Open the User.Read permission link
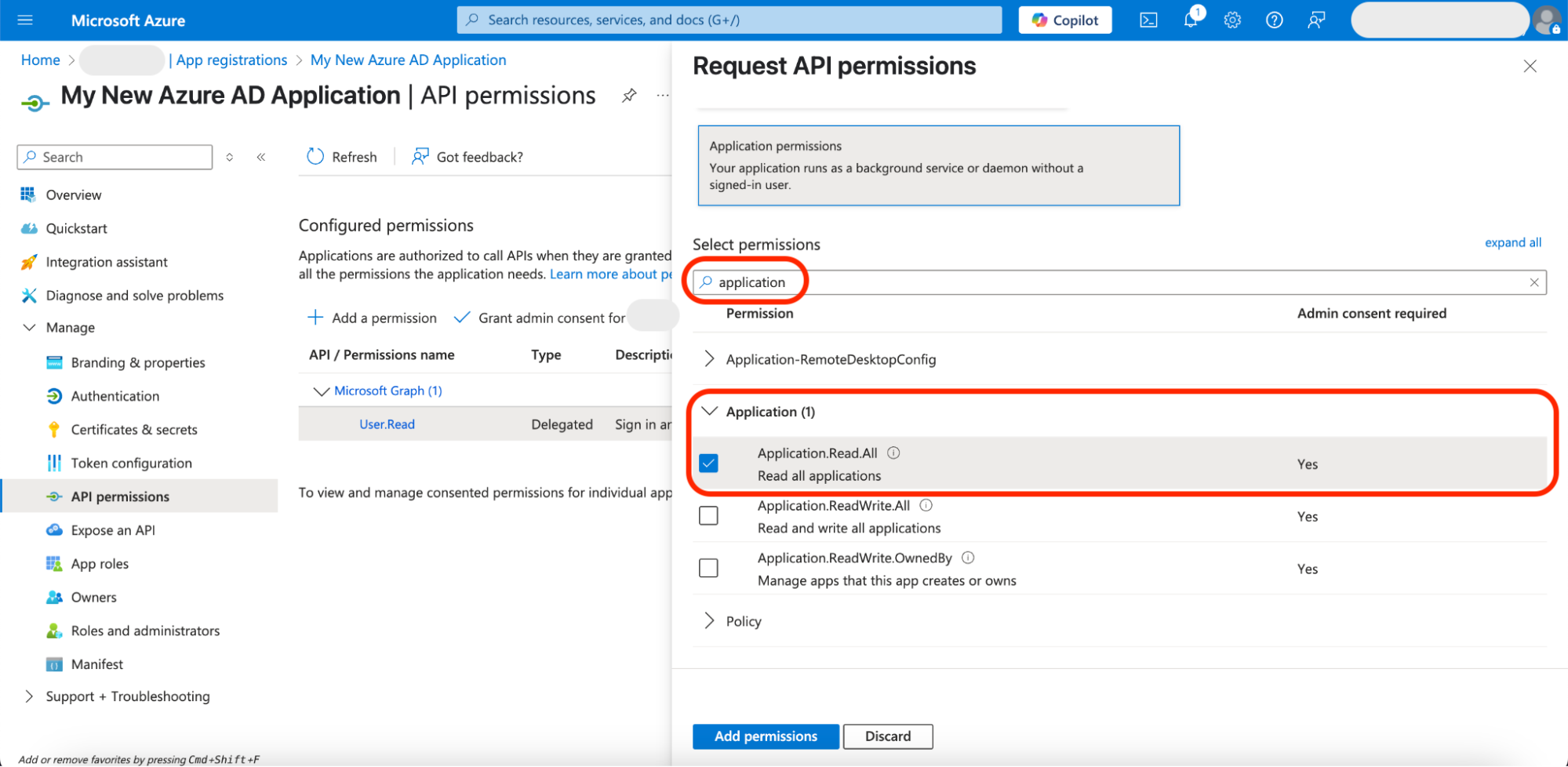The width and height of the screenshot is (1568, 767). 387,424
